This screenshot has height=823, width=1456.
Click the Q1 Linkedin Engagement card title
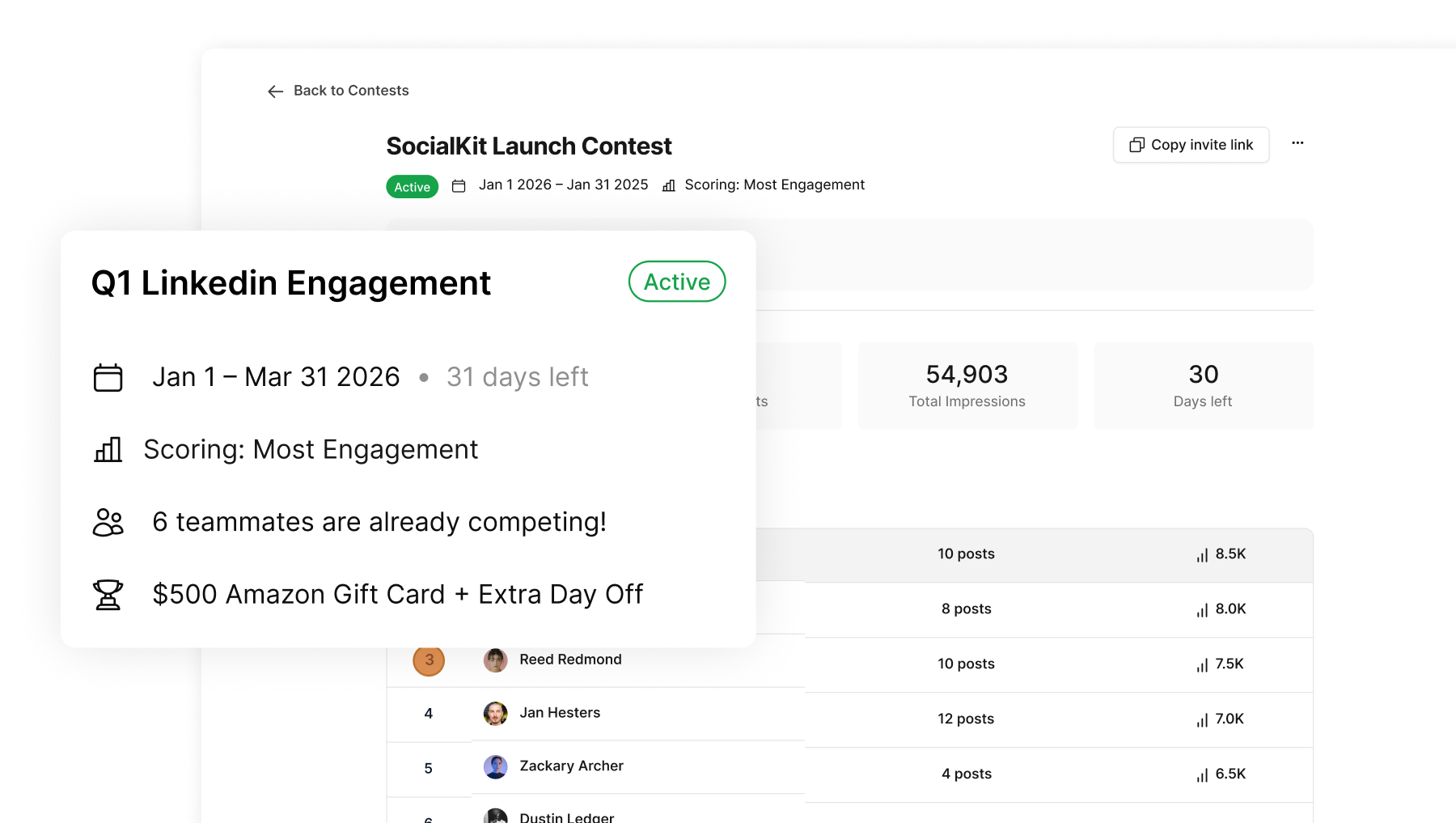(x=291, y=283)
